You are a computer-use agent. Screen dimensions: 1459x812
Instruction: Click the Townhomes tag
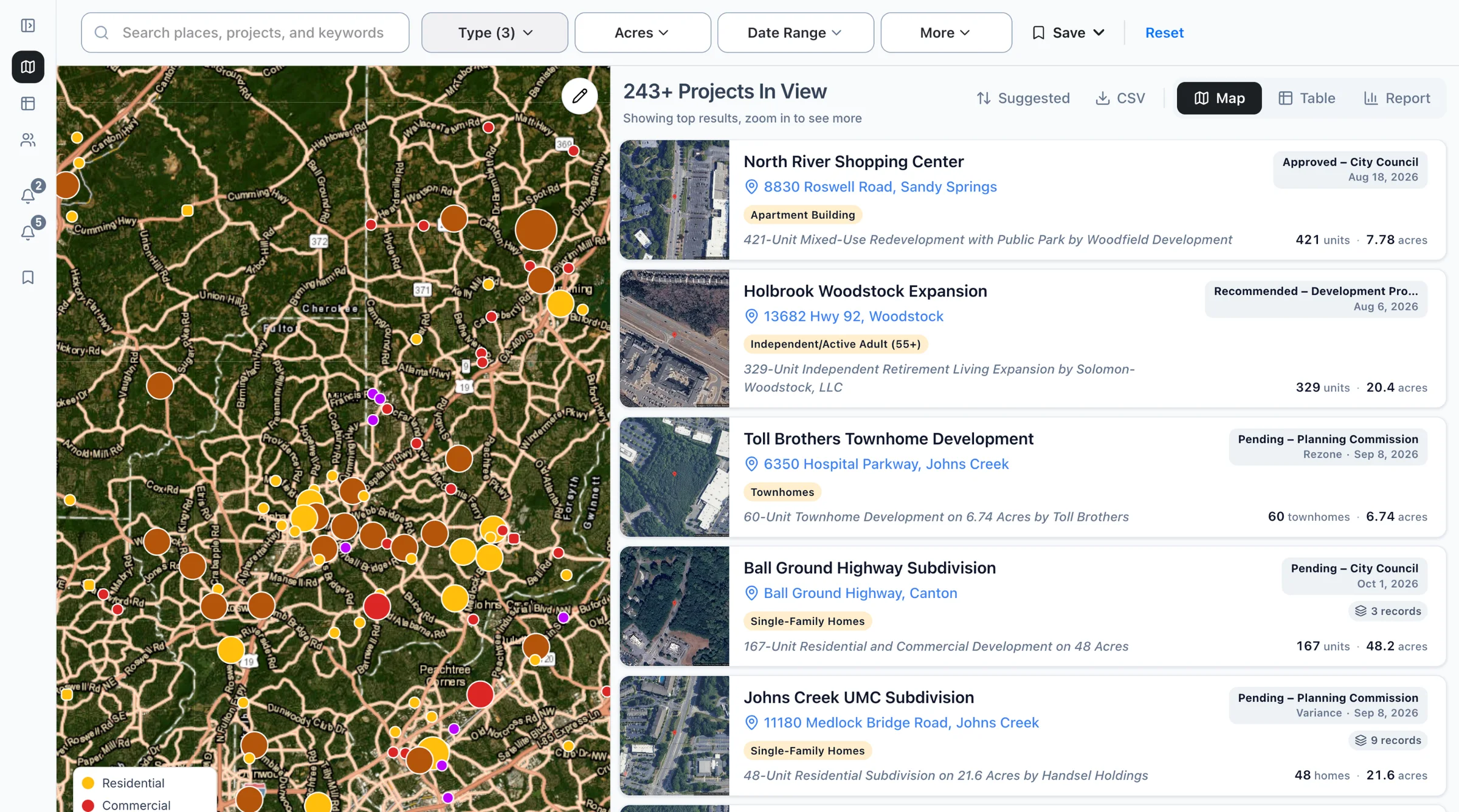[782, 492]
